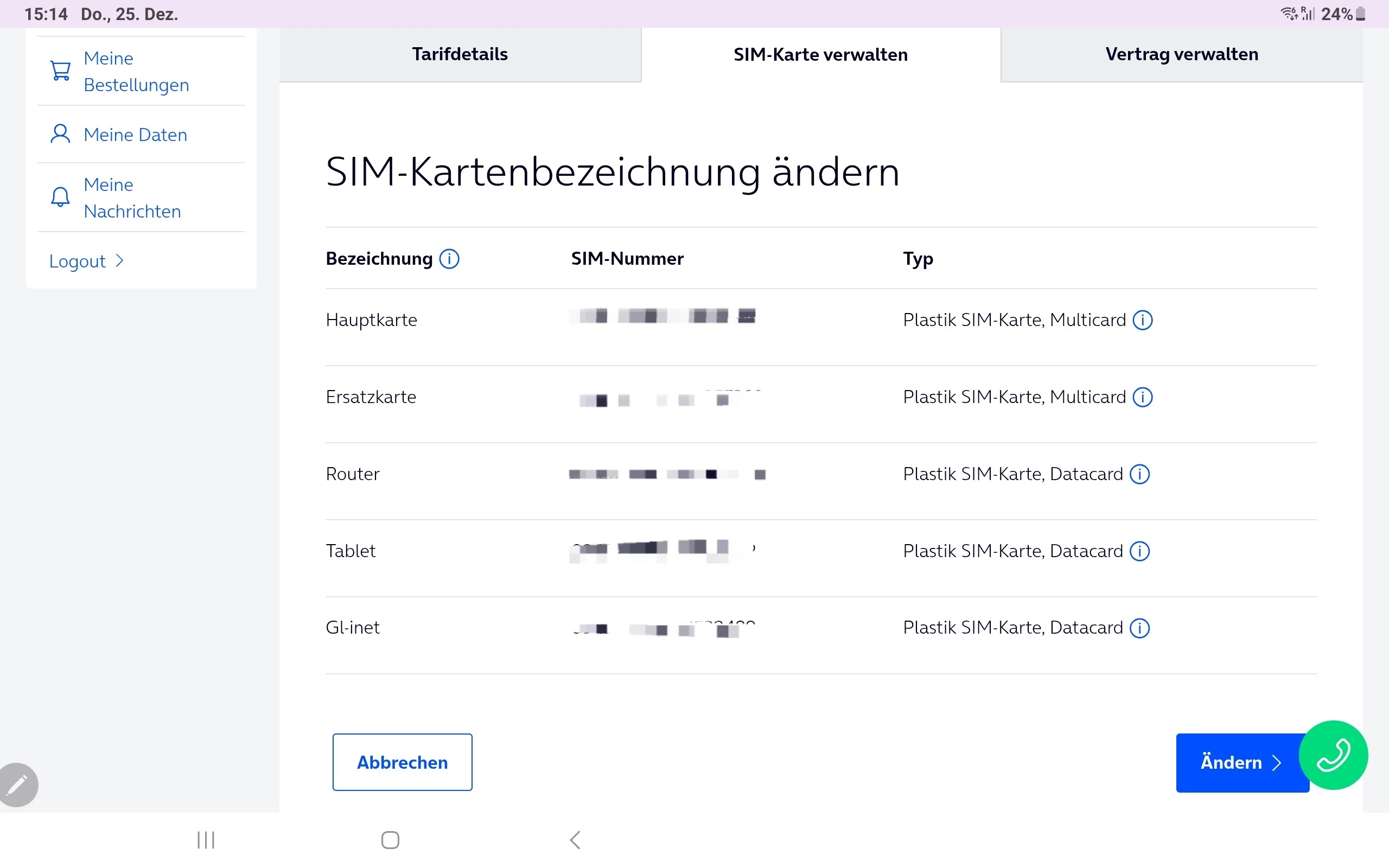Click the info icon next to Bezeichnung
Viewport: 1389px width, 868px height.
(x=449, y=259)
